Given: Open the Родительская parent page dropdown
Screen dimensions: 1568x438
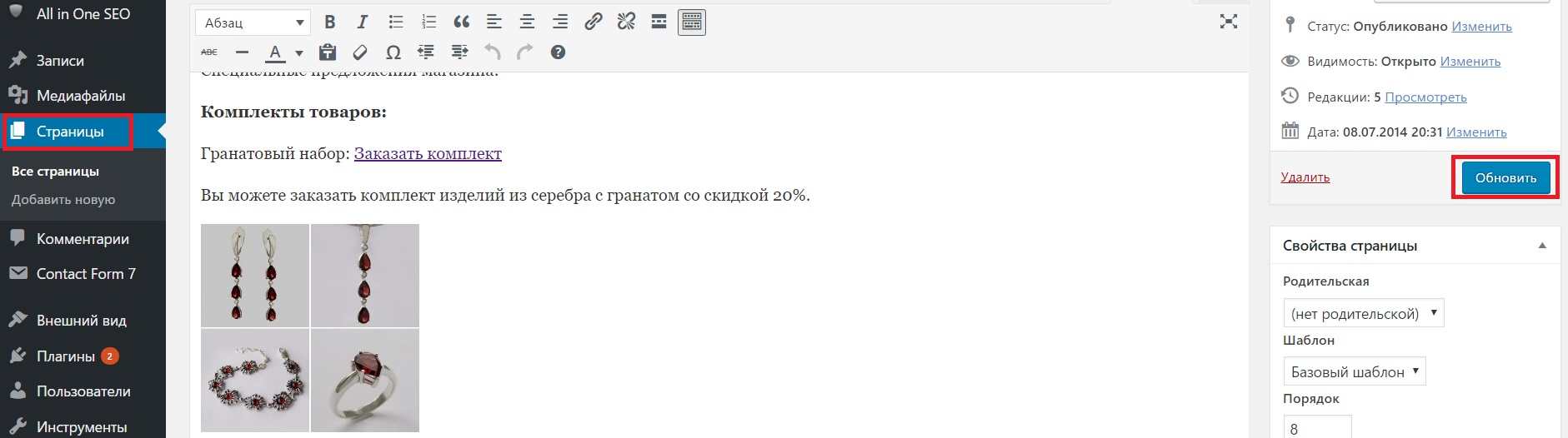Looking at the screenshot, I should pos(1363,313).
